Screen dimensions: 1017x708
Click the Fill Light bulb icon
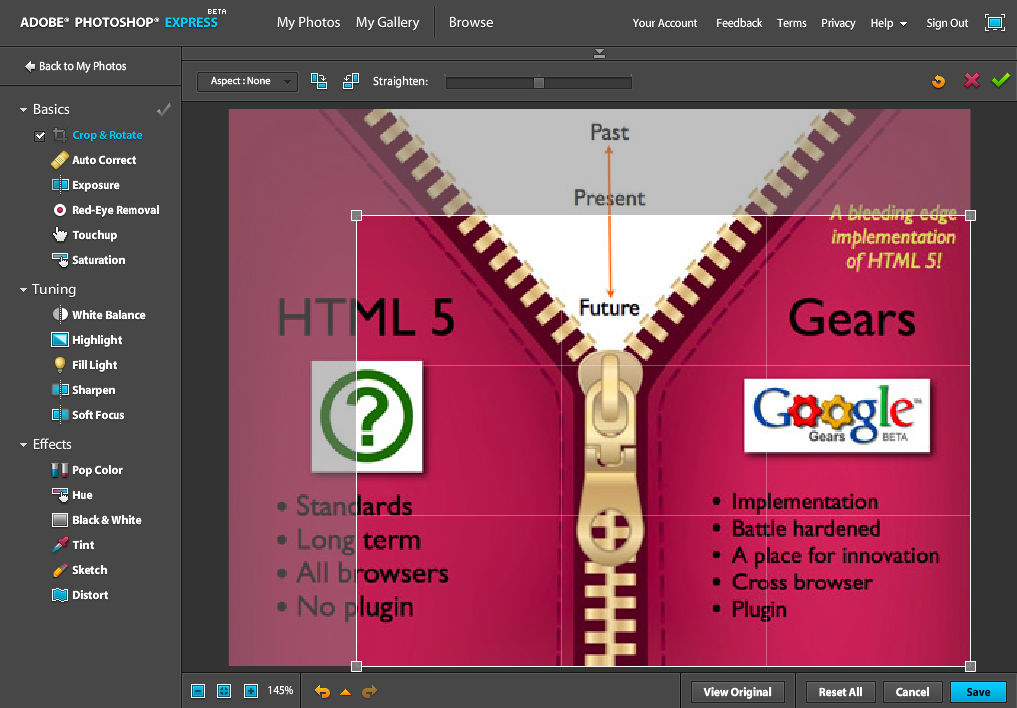(x=60, y=364)
